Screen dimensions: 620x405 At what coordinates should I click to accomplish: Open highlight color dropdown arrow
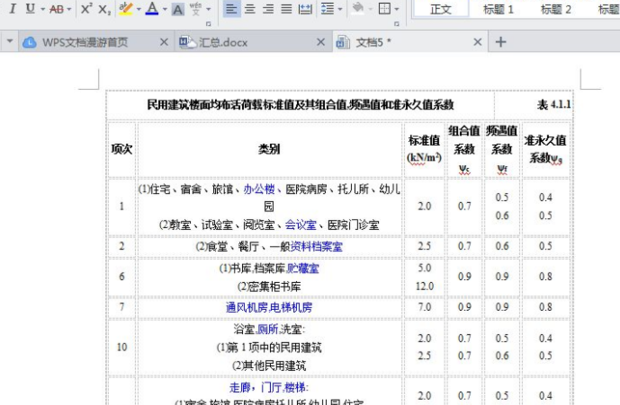[x=138, y=9]
